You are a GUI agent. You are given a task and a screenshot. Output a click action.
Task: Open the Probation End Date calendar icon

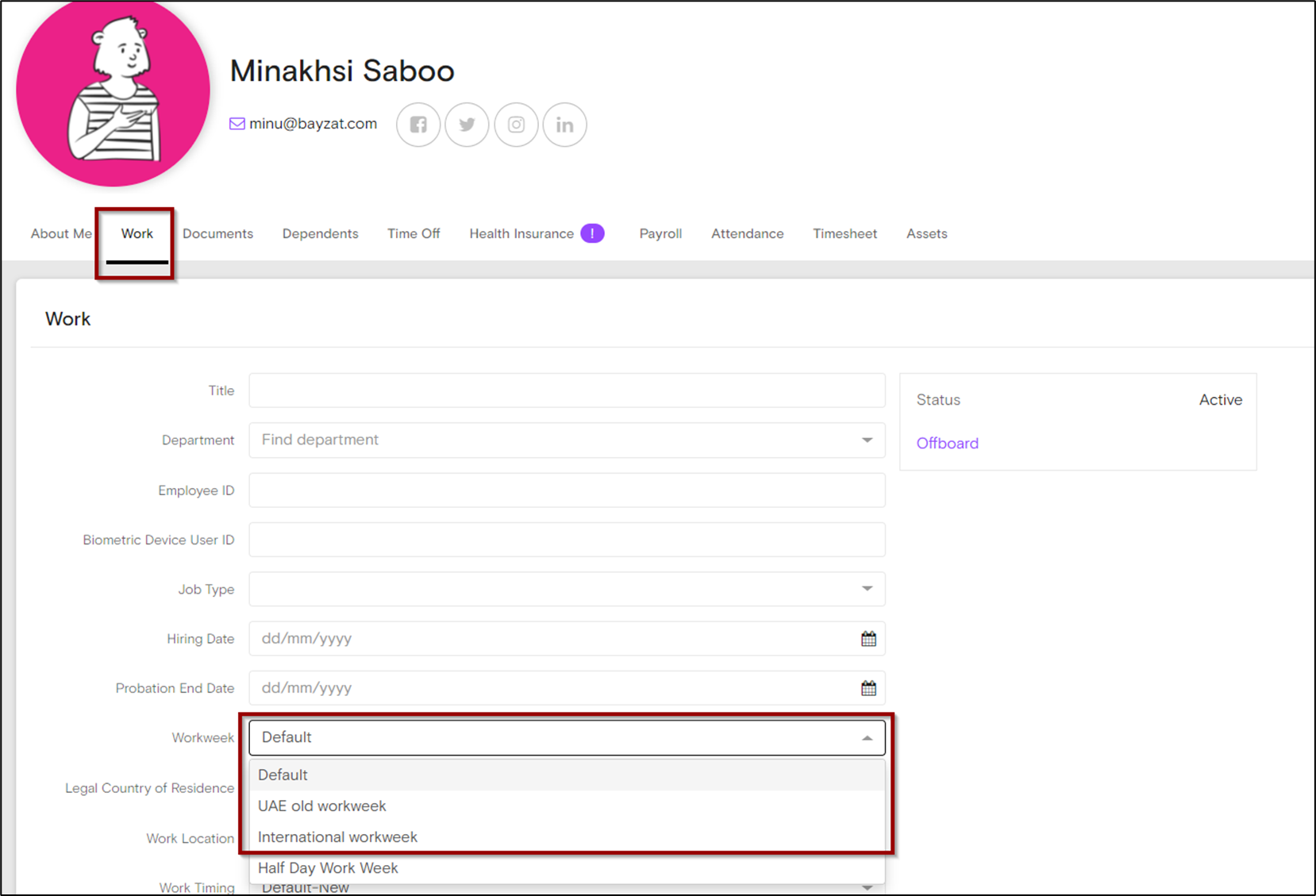(868, 688)
